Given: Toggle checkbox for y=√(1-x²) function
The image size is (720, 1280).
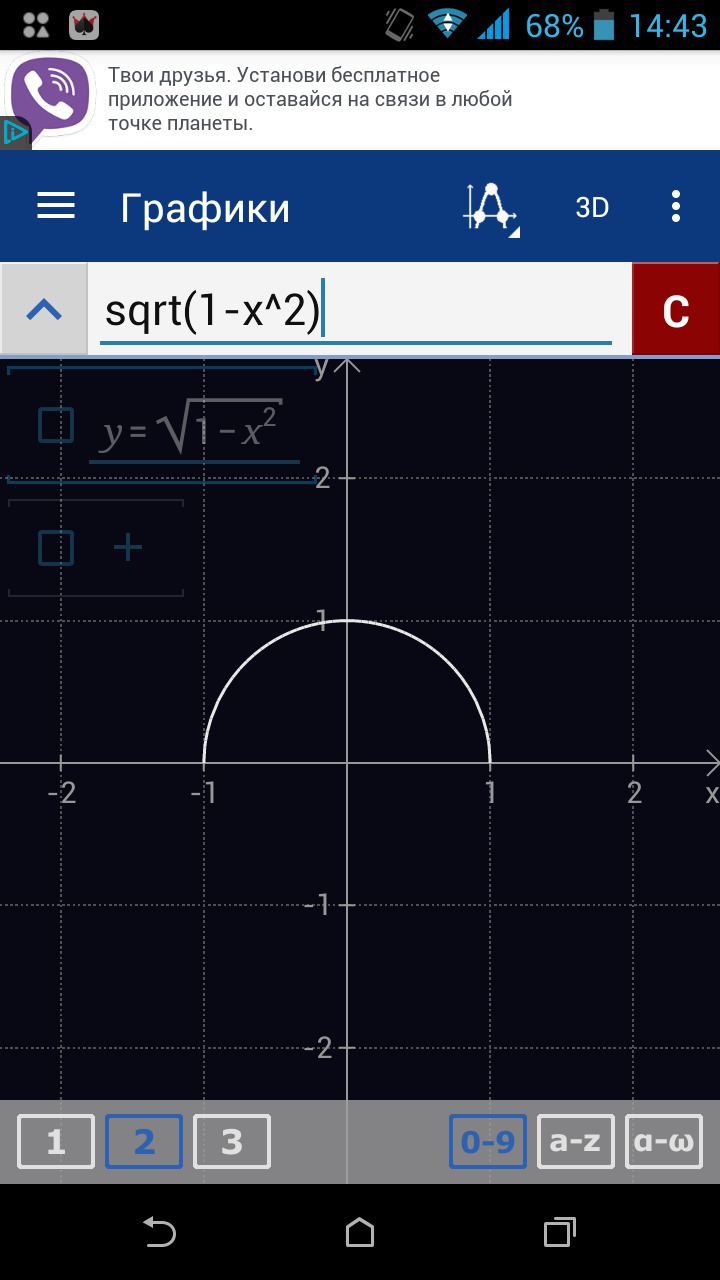Looking at the screenshot, I should (x=56, y=425).
